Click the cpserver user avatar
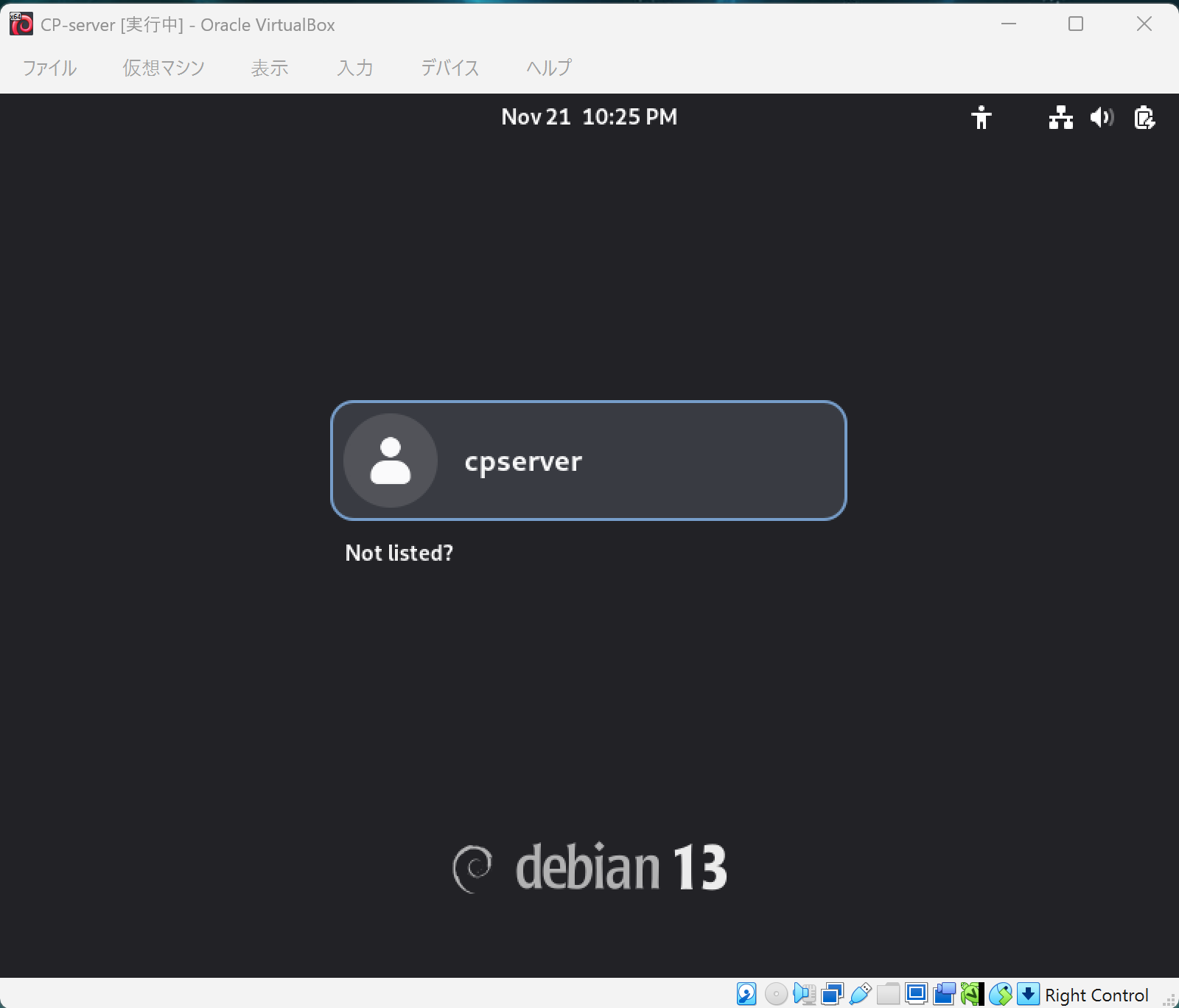 (x=391, y=461)
